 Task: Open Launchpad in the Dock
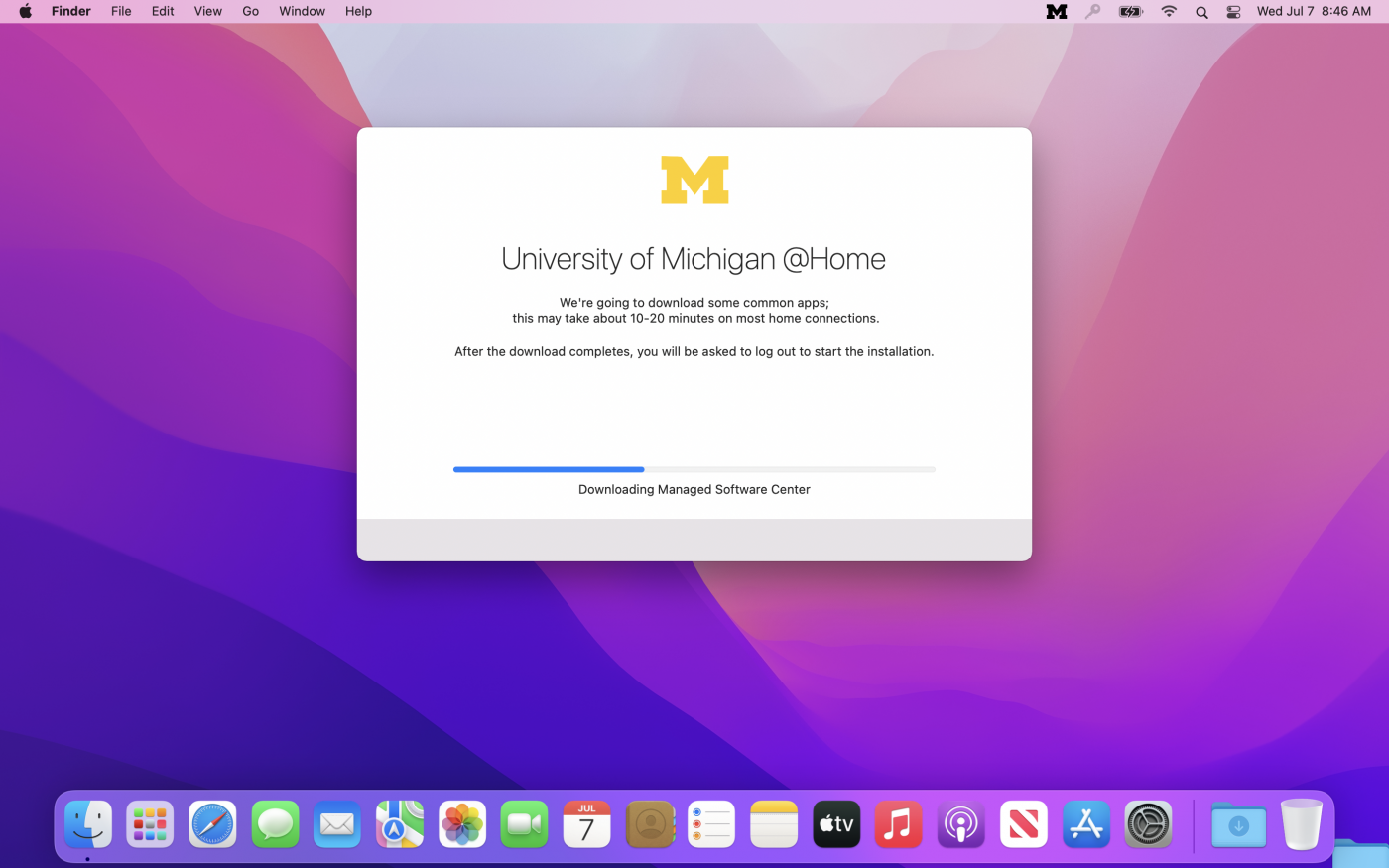click(x=150, y=824)
